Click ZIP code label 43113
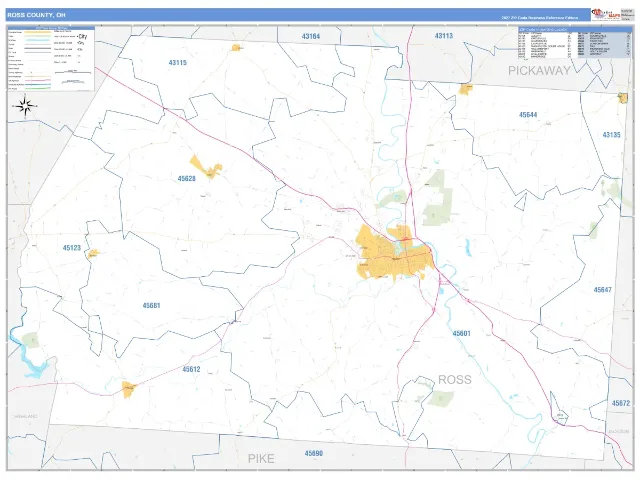Screen dimensions: 640x480 tap(444, 36)
